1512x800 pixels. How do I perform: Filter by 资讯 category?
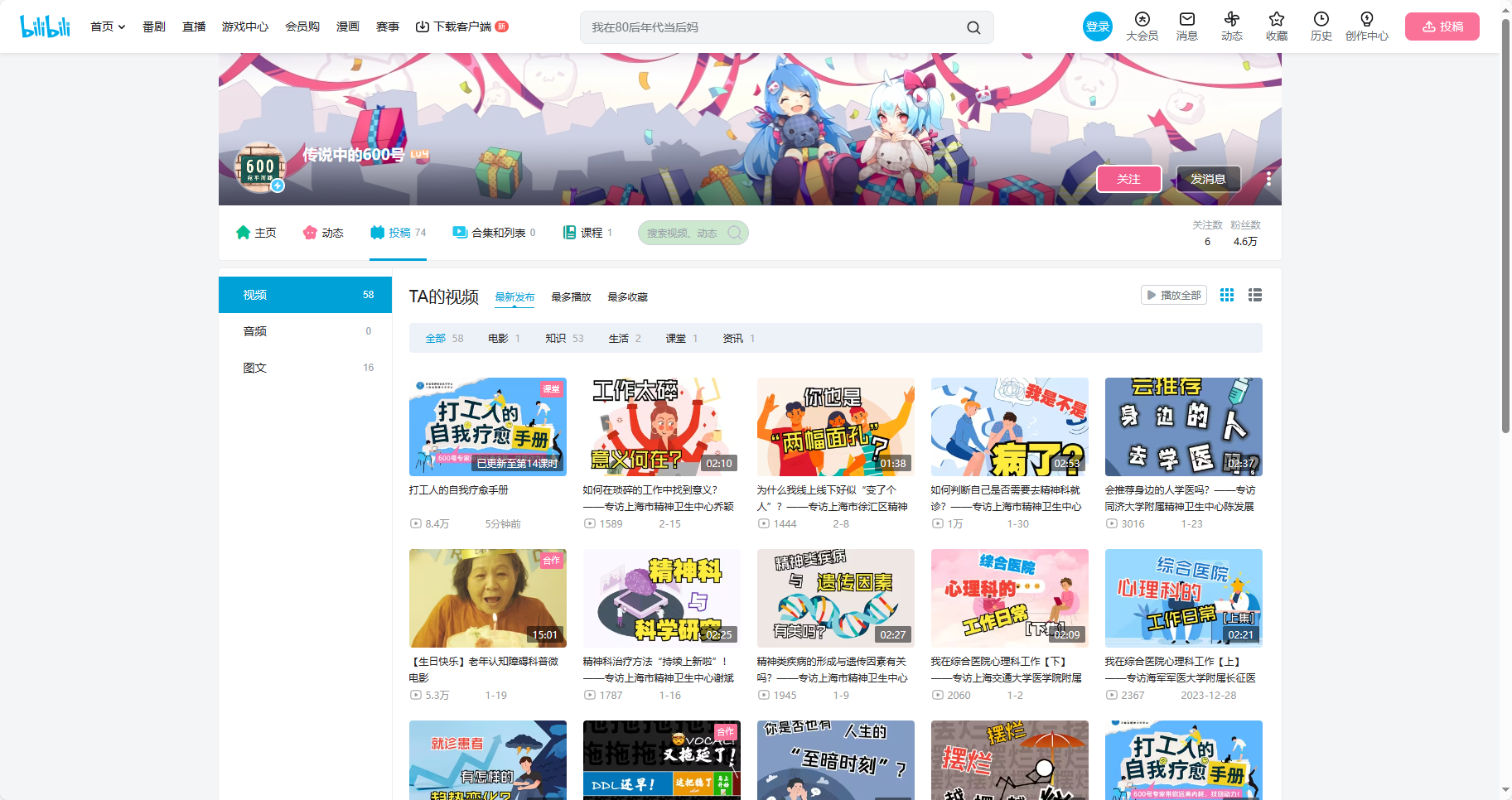[x=739, y=339]
